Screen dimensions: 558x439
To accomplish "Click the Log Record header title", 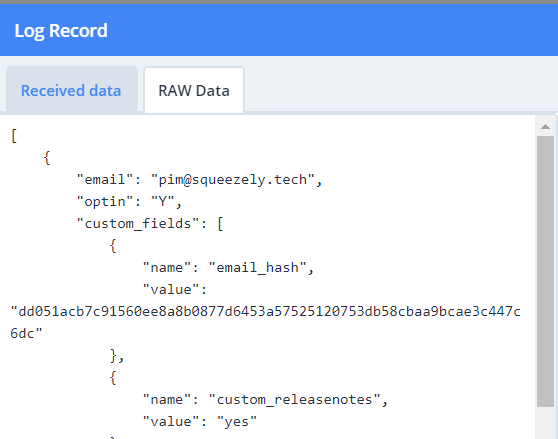I will pos(61,31).
